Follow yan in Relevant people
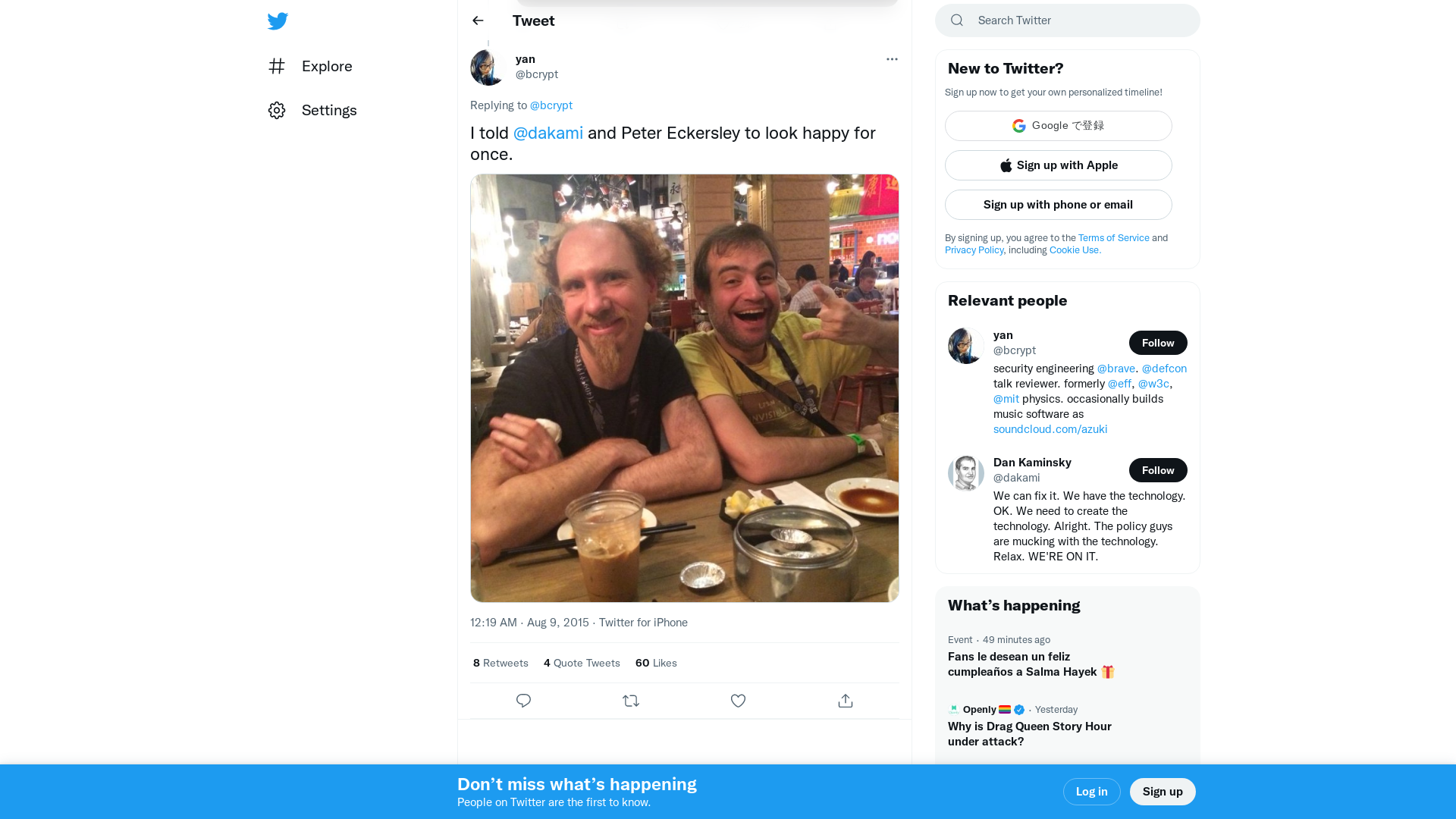 tap(1157, 343)
